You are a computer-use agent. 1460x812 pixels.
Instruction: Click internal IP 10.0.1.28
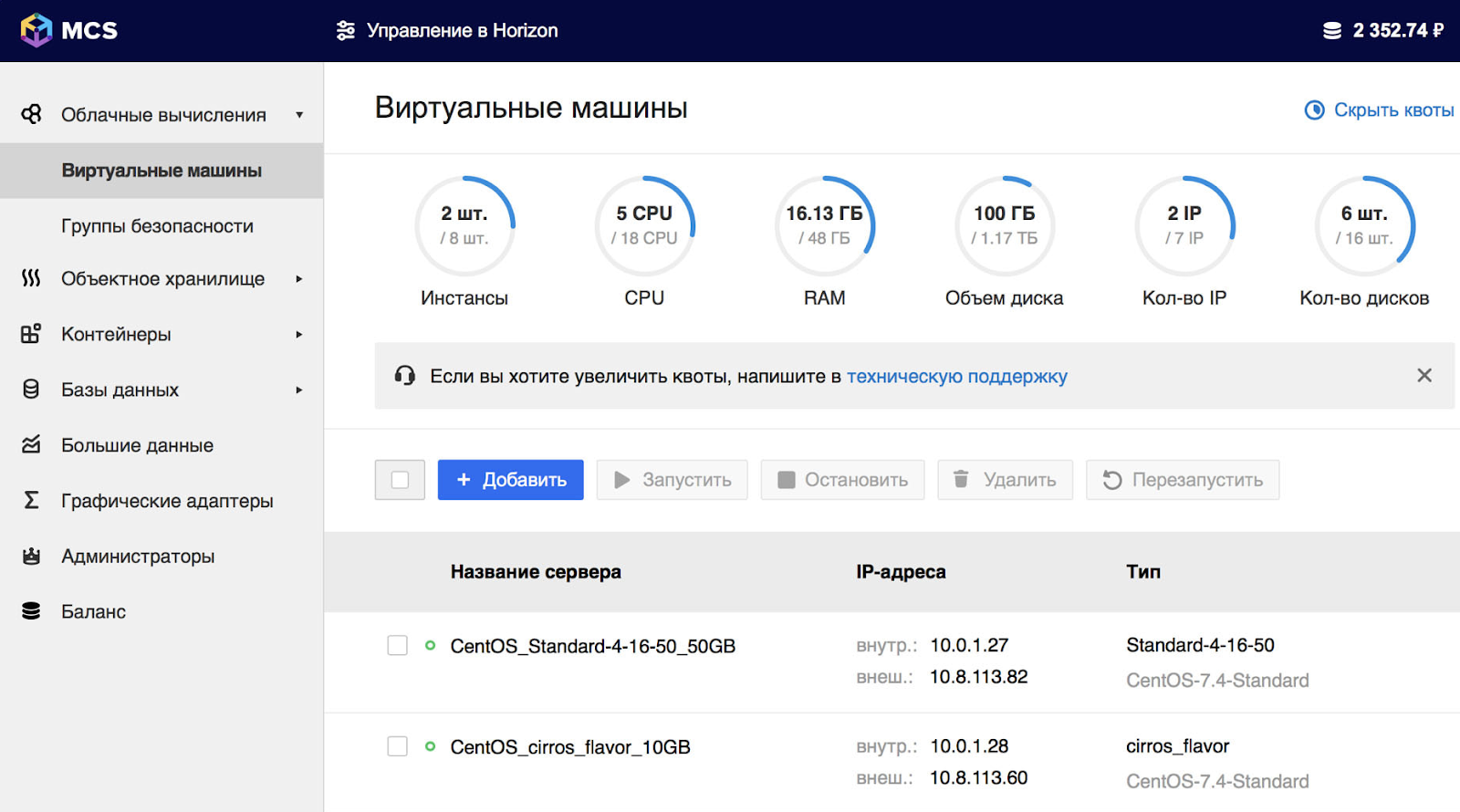pyautogui.click(x=969, y=746)
